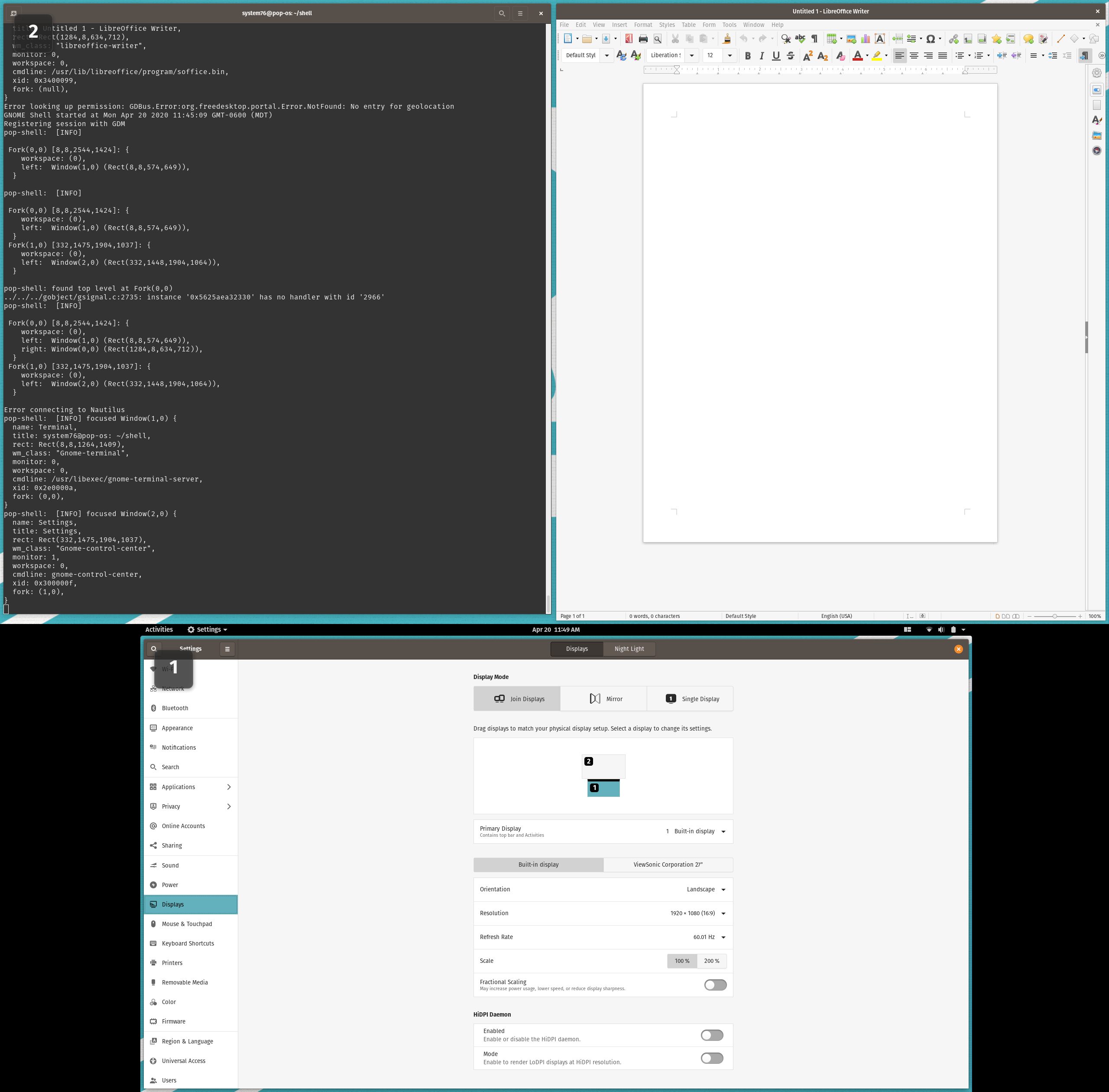Open Writer Insert menu

(x=619, y=25)
